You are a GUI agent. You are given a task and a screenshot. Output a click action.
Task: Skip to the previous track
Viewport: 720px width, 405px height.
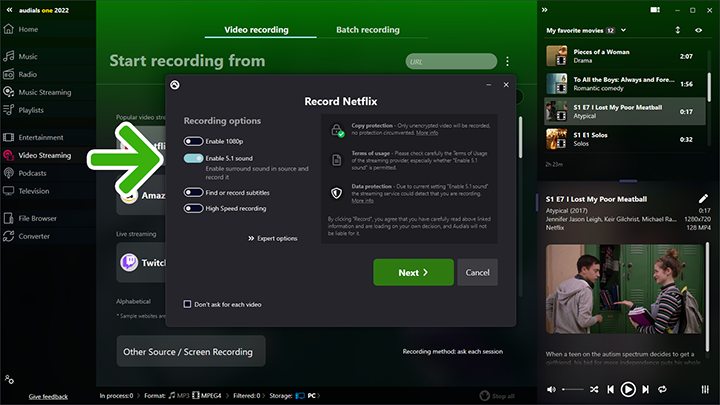(611, 389)
